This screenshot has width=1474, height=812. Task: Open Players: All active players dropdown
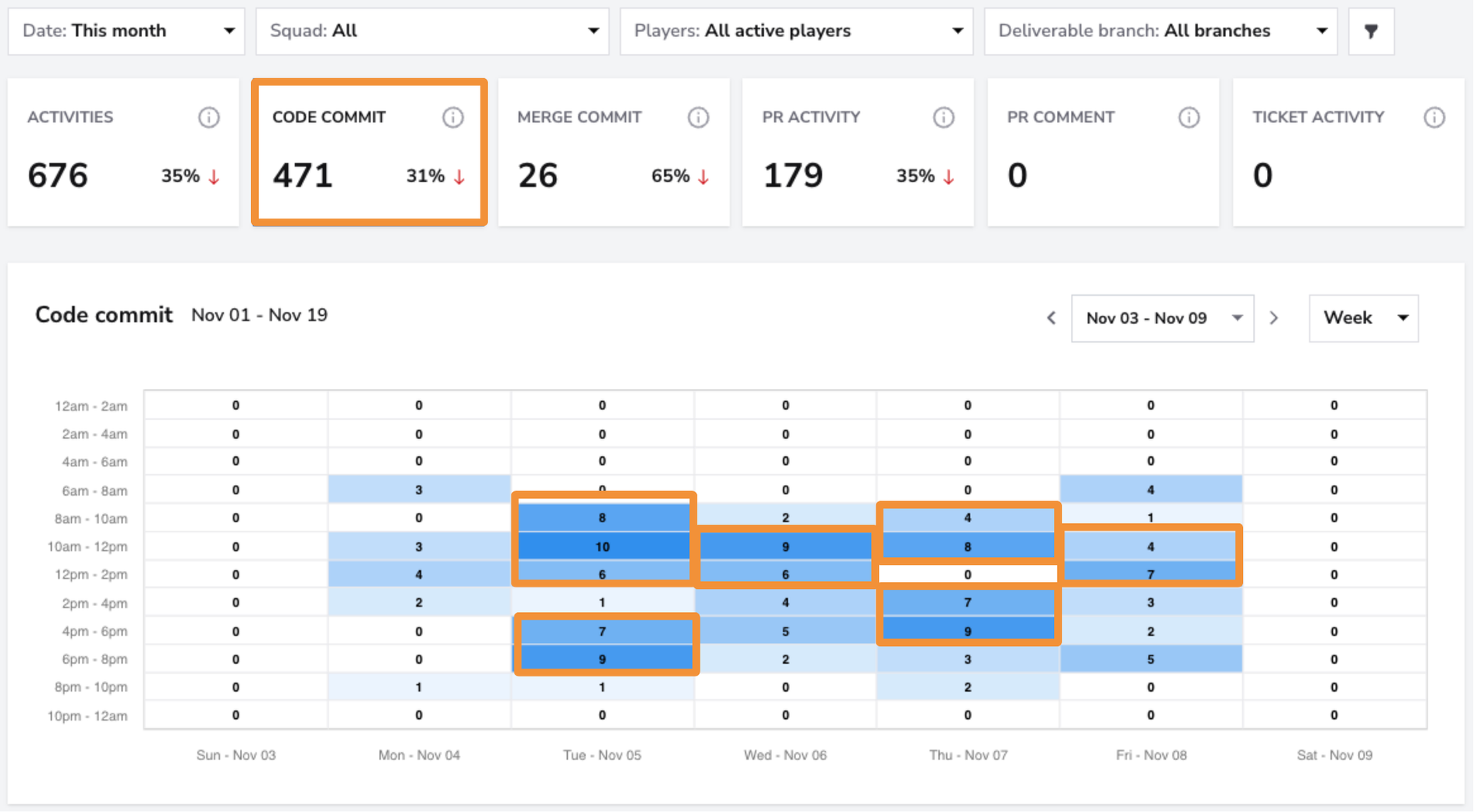click(x=797, y=31)
